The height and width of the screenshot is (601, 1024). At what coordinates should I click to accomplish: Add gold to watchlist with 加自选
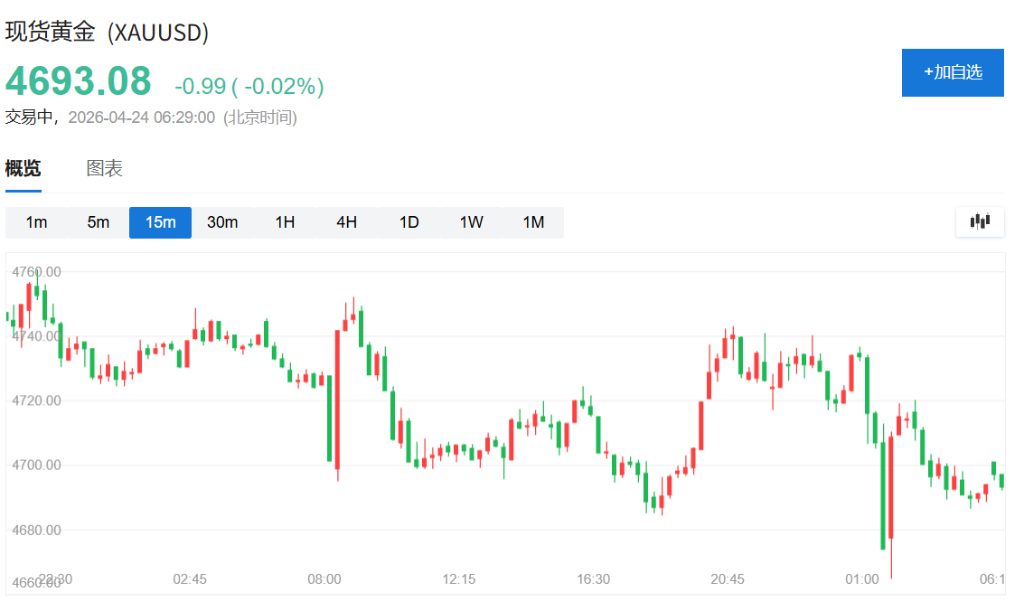(x=952, y=72)
